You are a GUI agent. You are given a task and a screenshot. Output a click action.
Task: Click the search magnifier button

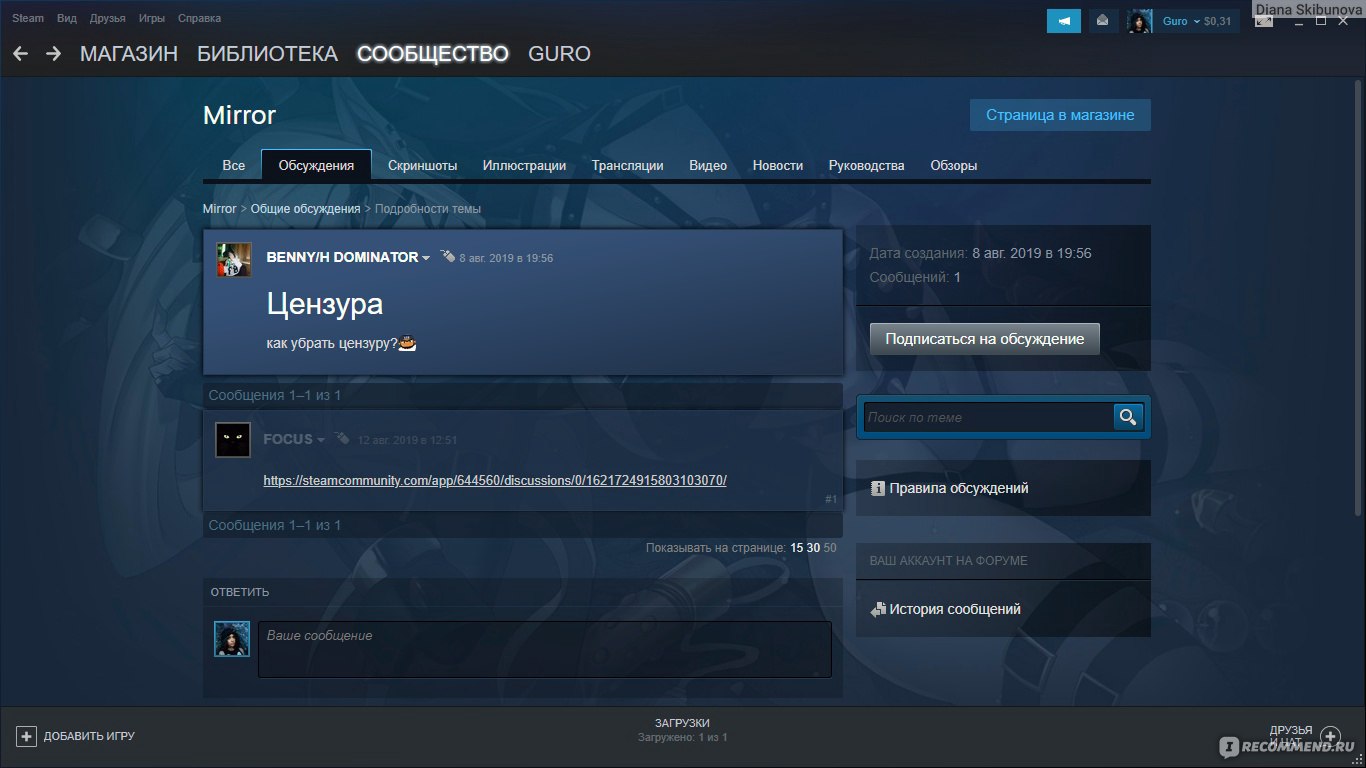(1128, 417)
